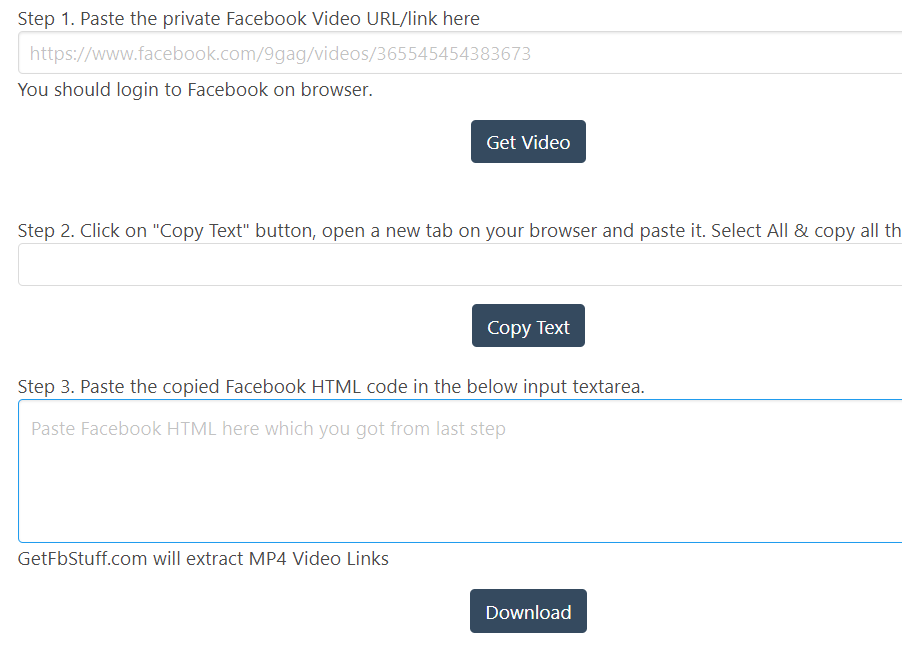902x665 pixels.
Task: Click the 9gag sample URL placeholder text
Action: (x=280, y=54)
